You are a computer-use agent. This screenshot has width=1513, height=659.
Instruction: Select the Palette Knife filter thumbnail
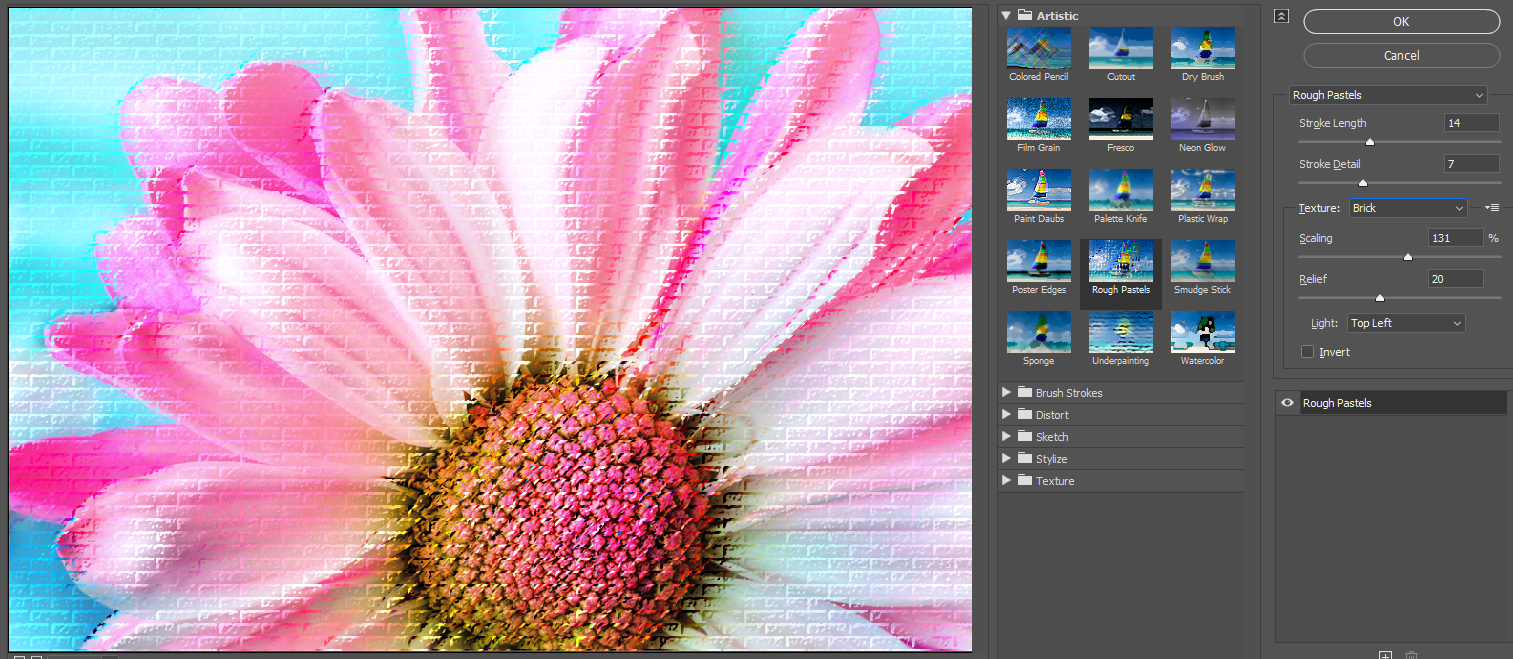tap(1120, 190)
